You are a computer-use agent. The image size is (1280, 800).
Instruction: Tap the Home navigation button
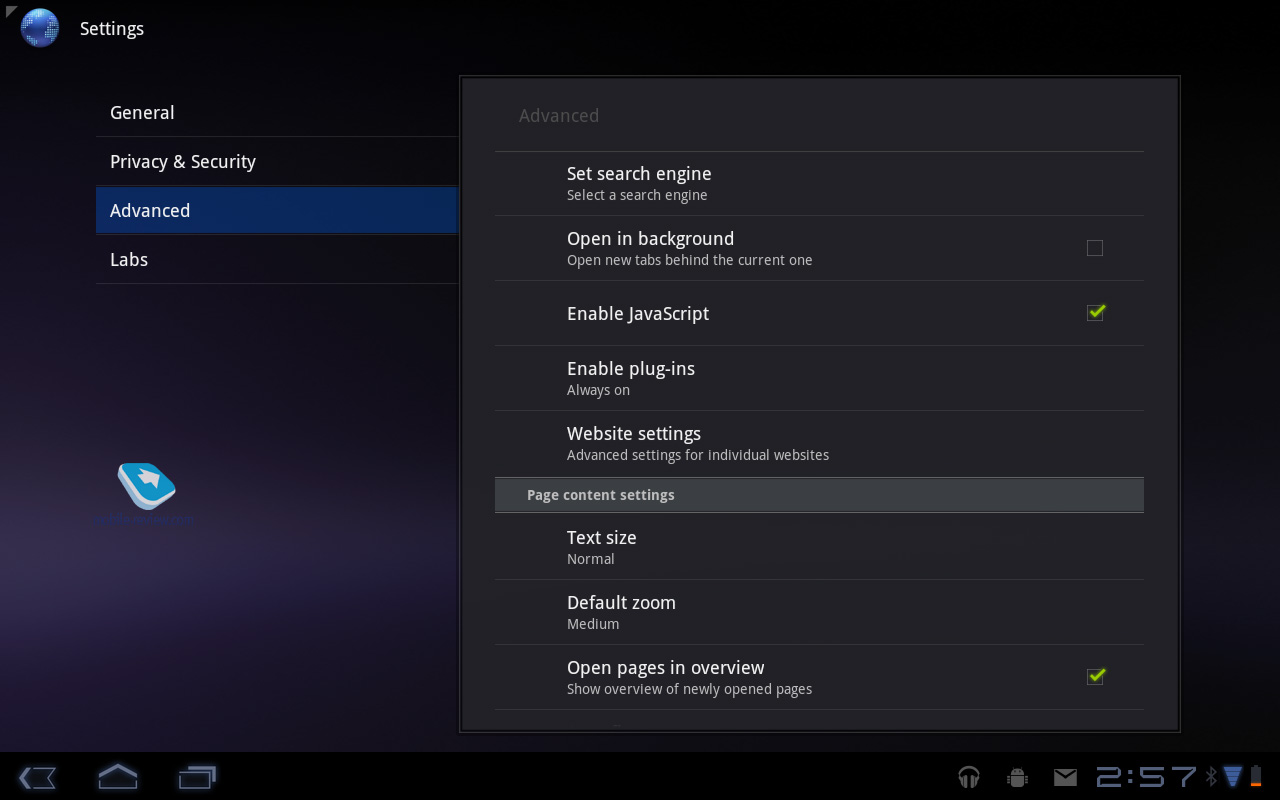(117, 777)
